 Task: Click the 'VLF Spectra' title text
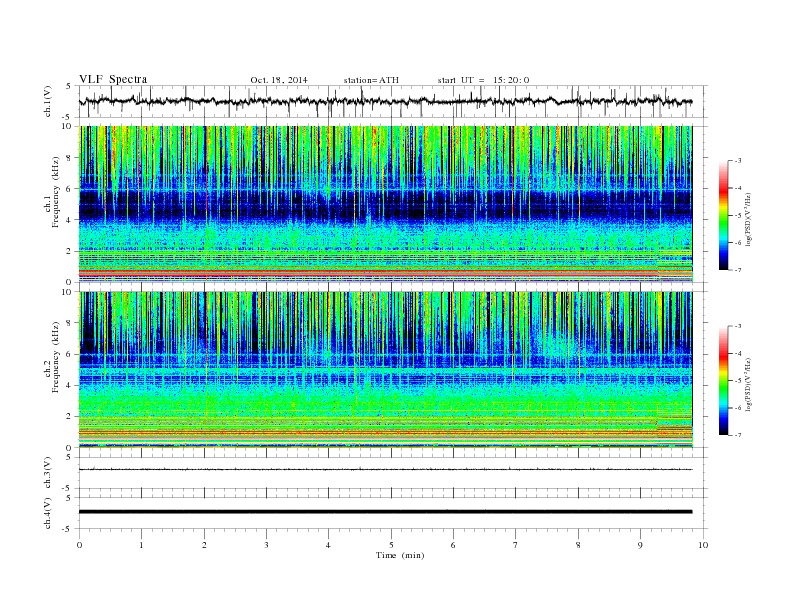(x=113, y=79)
